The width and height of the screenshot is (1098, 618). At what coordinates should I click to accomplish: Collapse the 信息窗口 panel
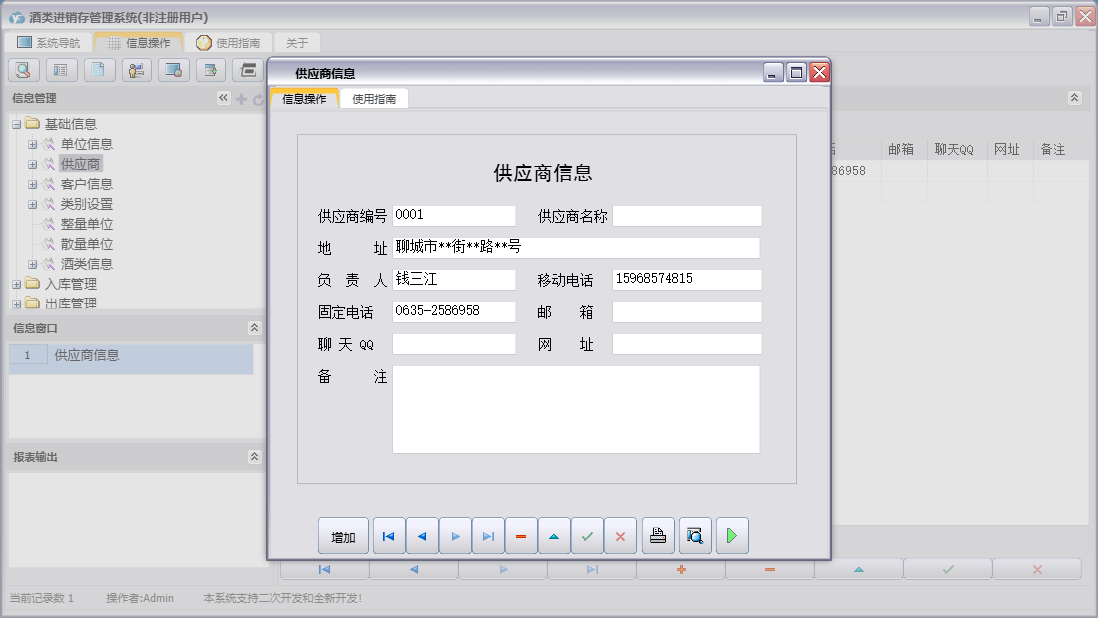click(x=254, y=328)
